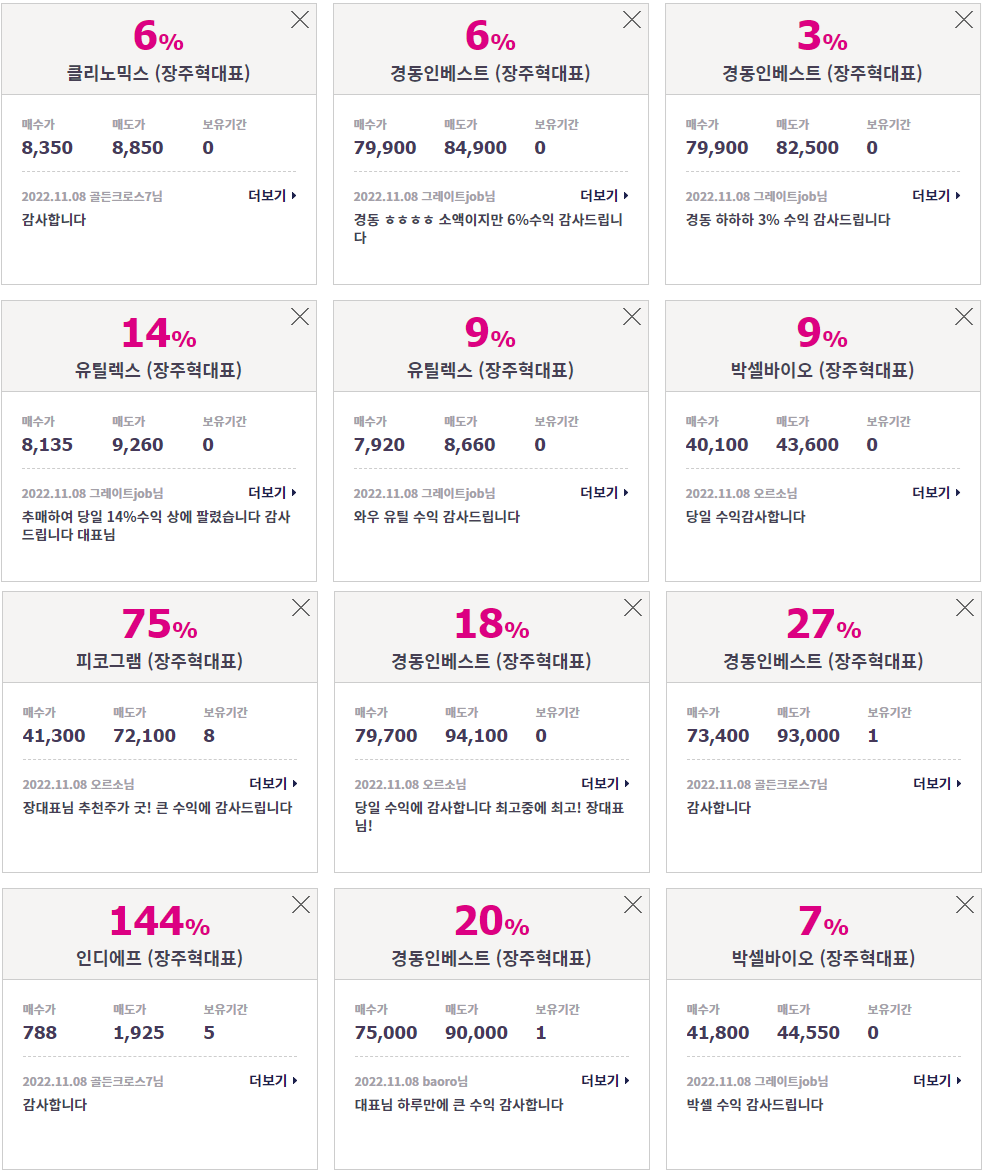Expand 더보기 on 박셀바이오 9% card
This screenshot has width=984, height=1172.
tap(936, 493)
